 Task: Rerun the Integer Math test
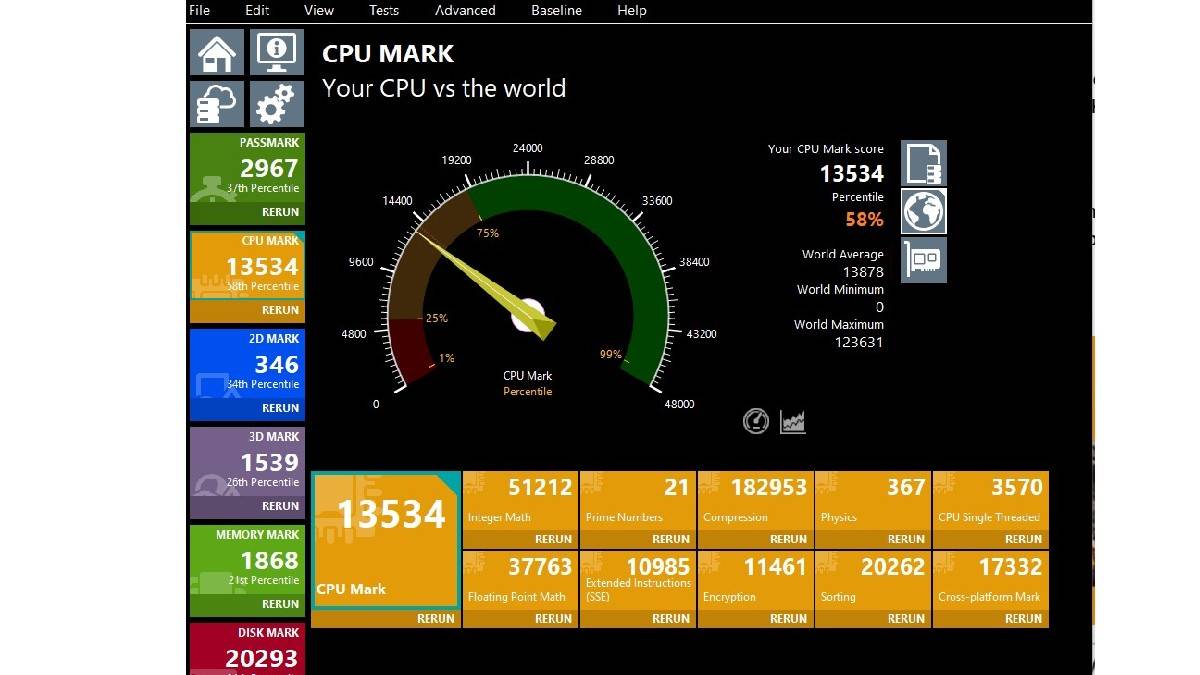coord(553,539)
